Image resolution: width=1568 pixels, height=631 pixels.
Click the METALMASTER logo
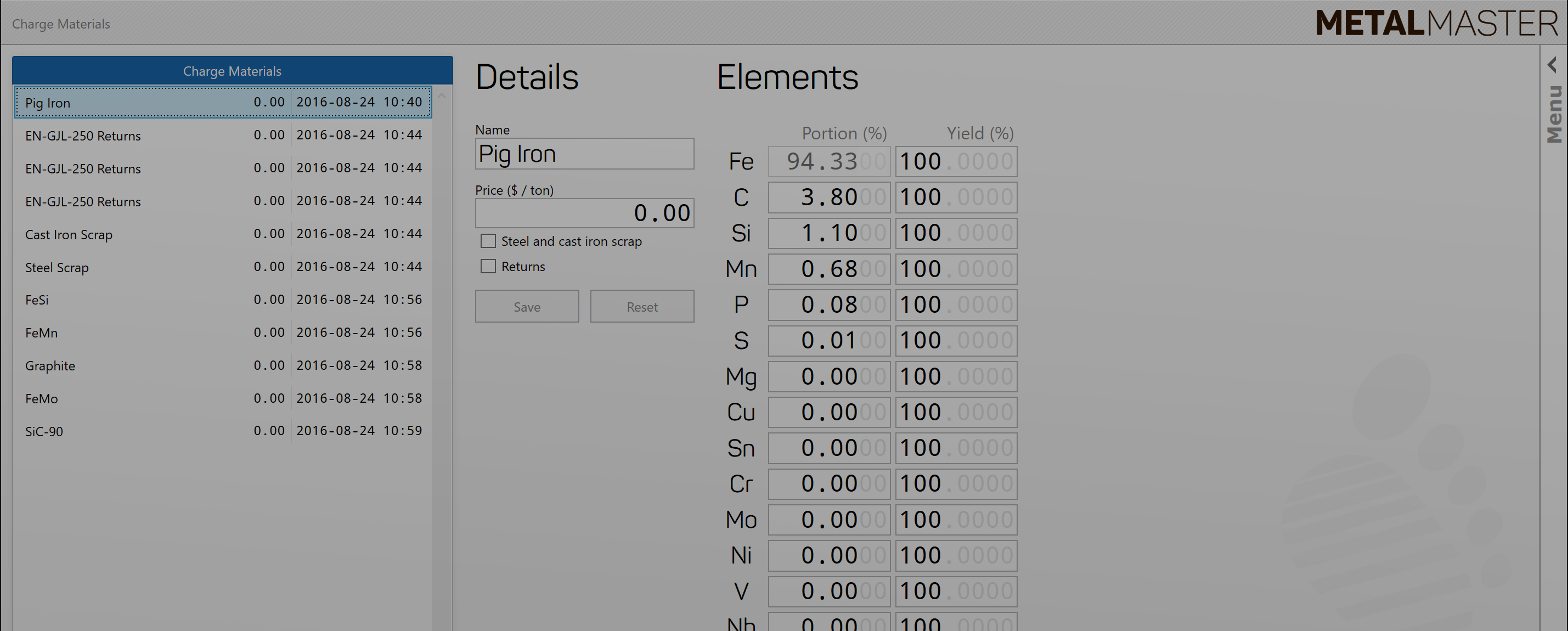(1436, 24)
